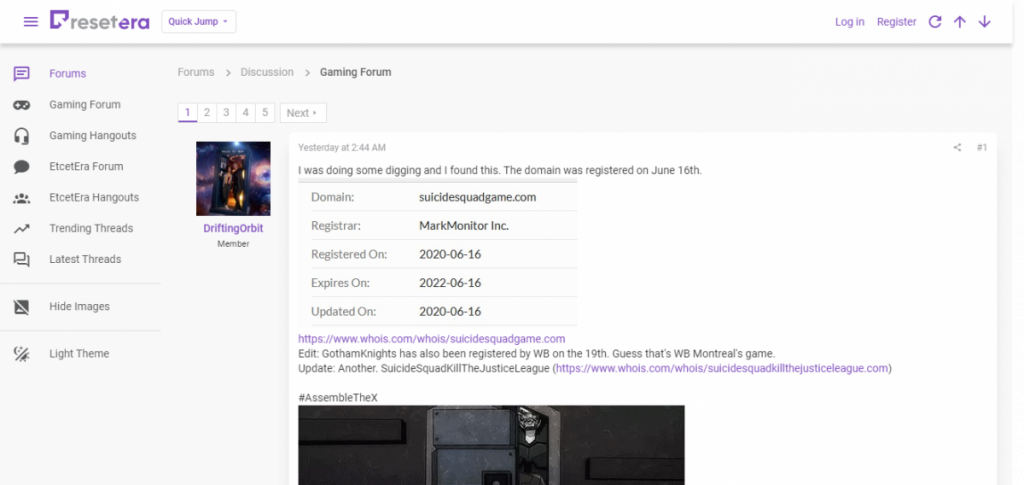Screen dimensions: 1024x485
Task: Click the Hide Images icon
Action: pos(22,307)
